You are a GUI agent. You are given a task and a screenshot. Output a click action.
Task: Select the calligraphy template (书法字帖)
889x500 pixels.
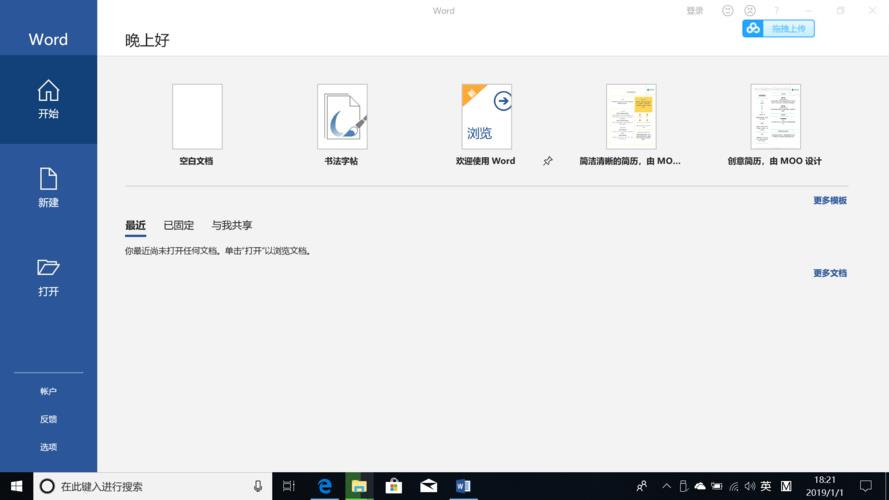tap(342, 125)
